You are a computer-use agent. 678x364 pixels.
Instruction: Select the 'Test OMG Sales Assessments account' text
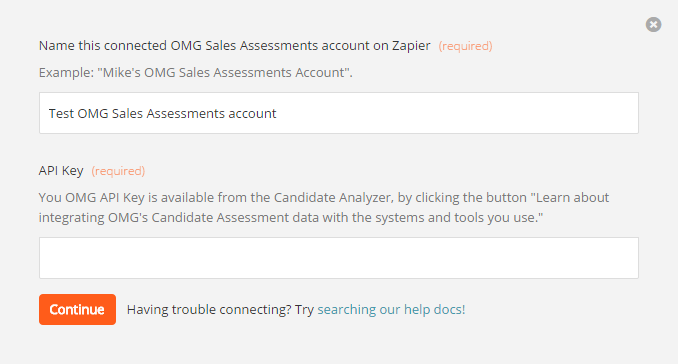coord(162,113)
